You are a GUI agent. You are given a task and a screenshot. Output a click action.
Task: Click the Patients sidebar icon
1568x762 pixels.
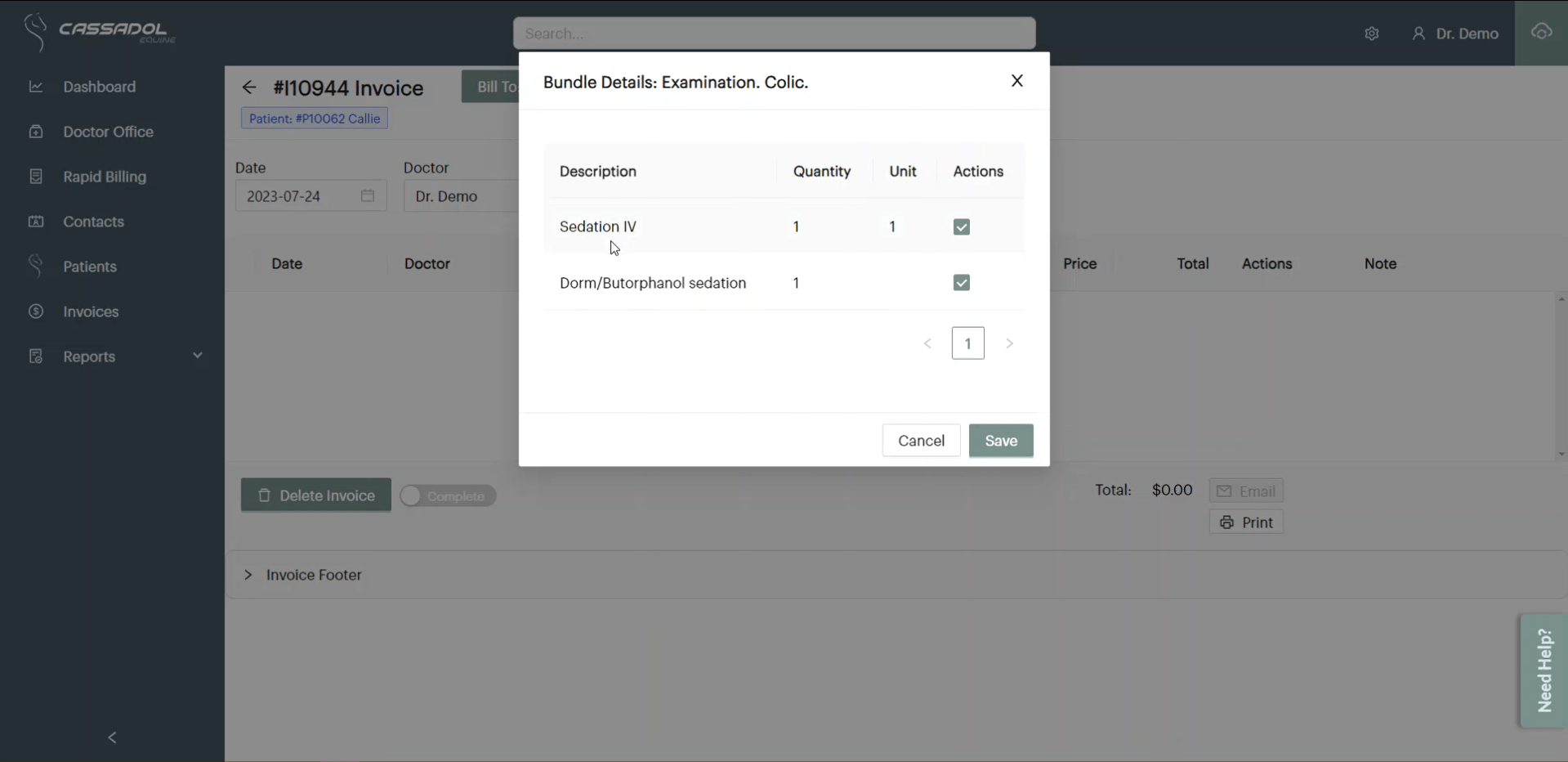[36, 267]
